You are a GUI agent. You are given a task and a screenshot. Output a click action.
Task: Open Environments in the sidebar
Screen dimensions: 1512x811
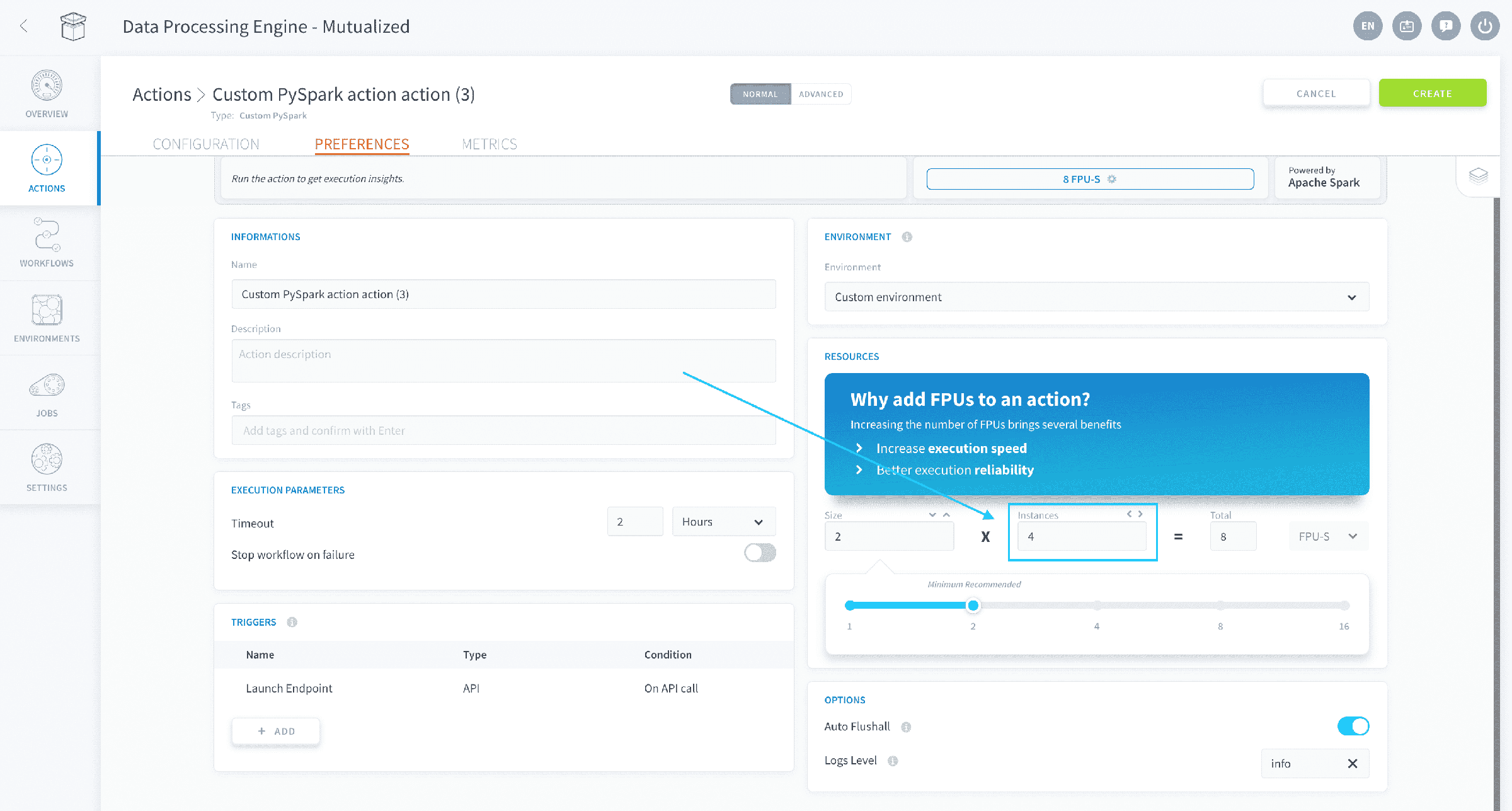(x=47, y=318)
